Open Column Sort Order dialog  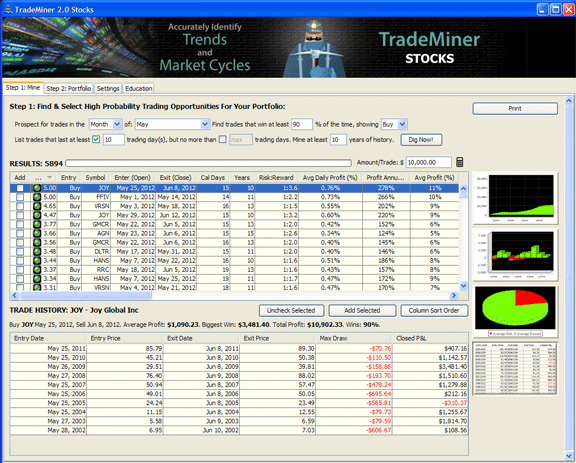434,311
